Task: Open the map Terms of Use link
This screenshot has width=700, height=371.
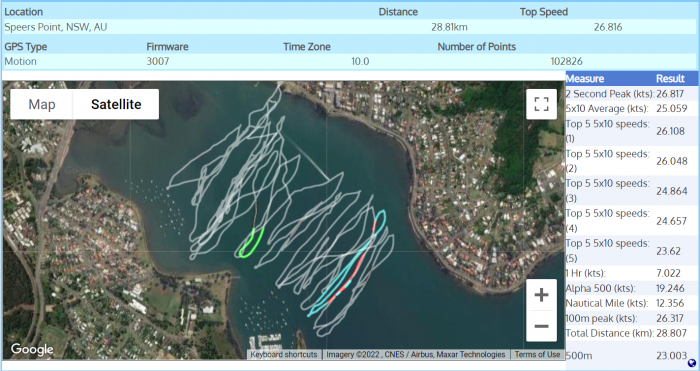Action: 537,354
